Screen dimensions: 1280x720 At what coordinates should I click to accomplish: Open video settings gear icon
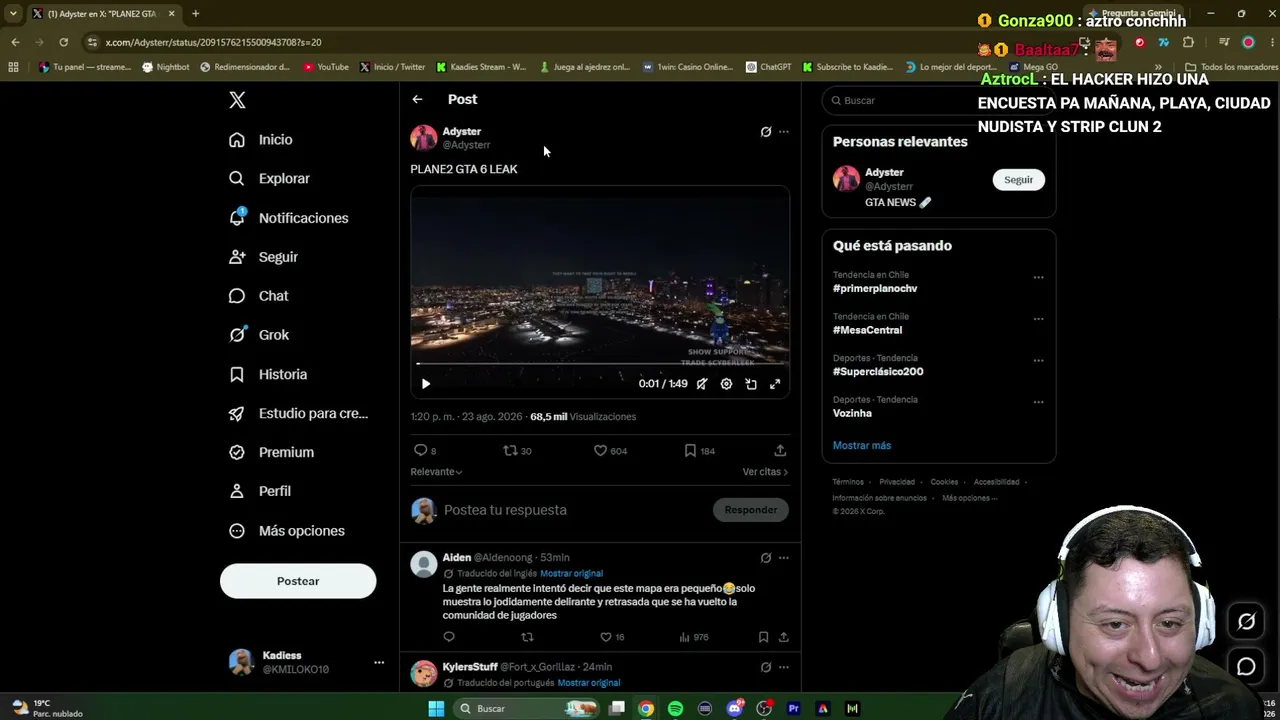click(726, 384)
